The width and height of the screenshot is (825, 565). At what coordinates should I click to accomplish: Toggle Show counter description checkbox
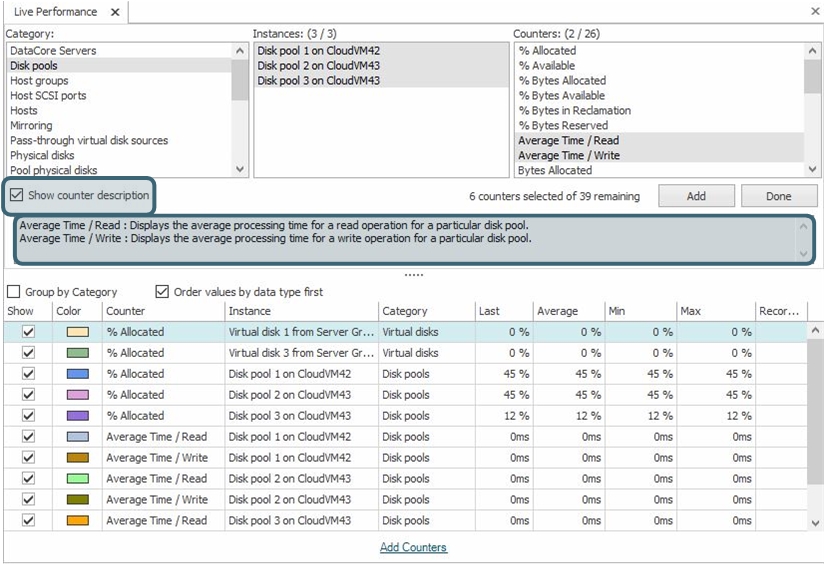[x=17, y=195]
